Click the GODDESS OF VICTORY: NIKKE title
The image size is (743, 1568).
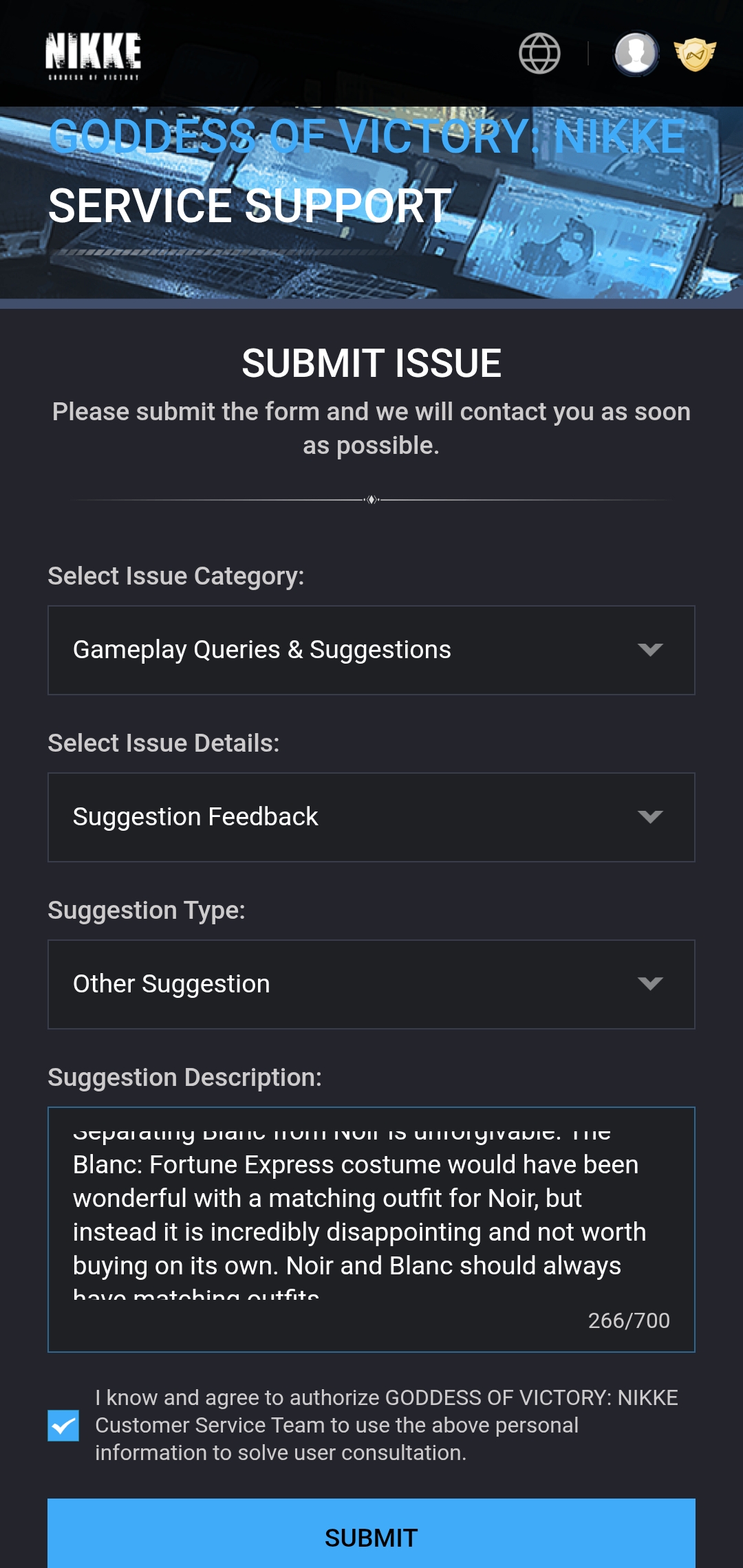click(367, 137)
